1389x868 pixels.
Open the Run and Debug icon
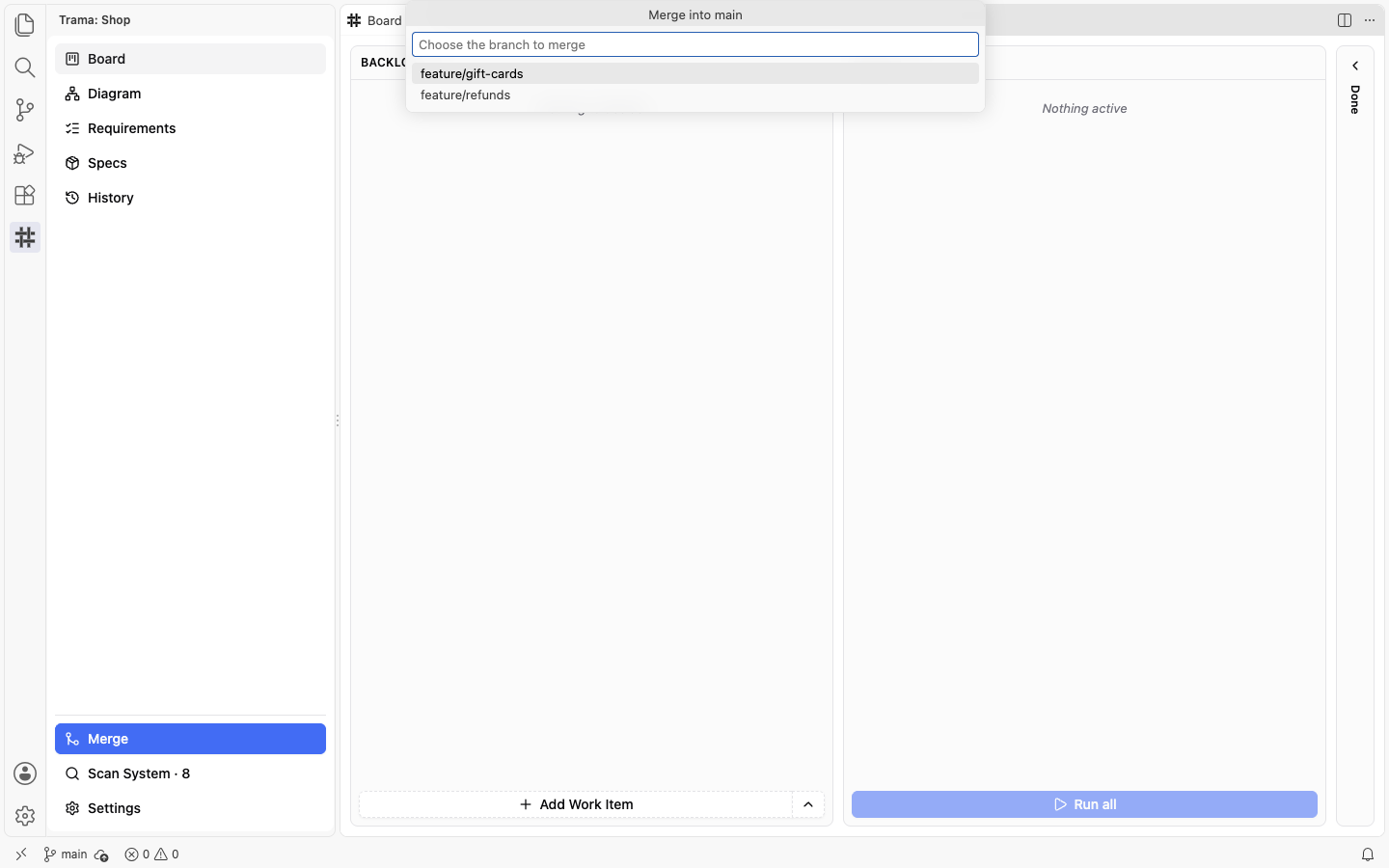coord(25,152)
